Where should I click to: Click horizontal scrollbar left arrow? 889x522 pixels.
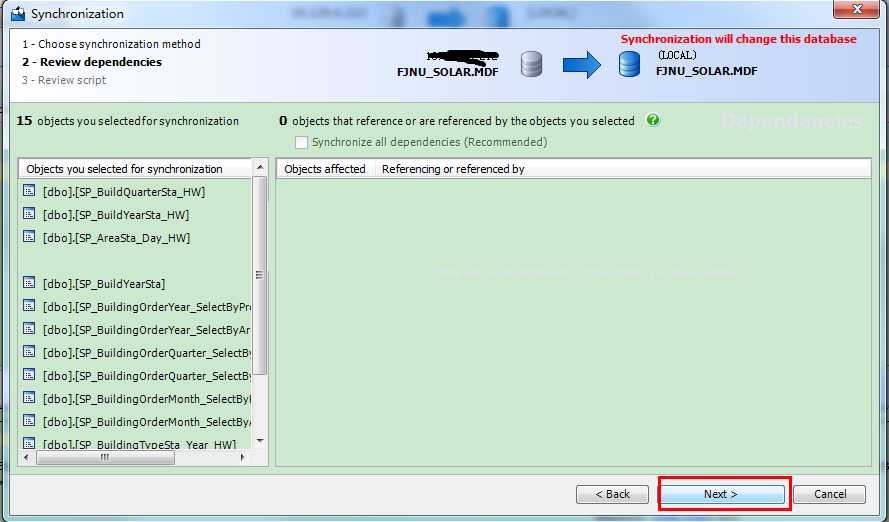(x=26, y=457)
